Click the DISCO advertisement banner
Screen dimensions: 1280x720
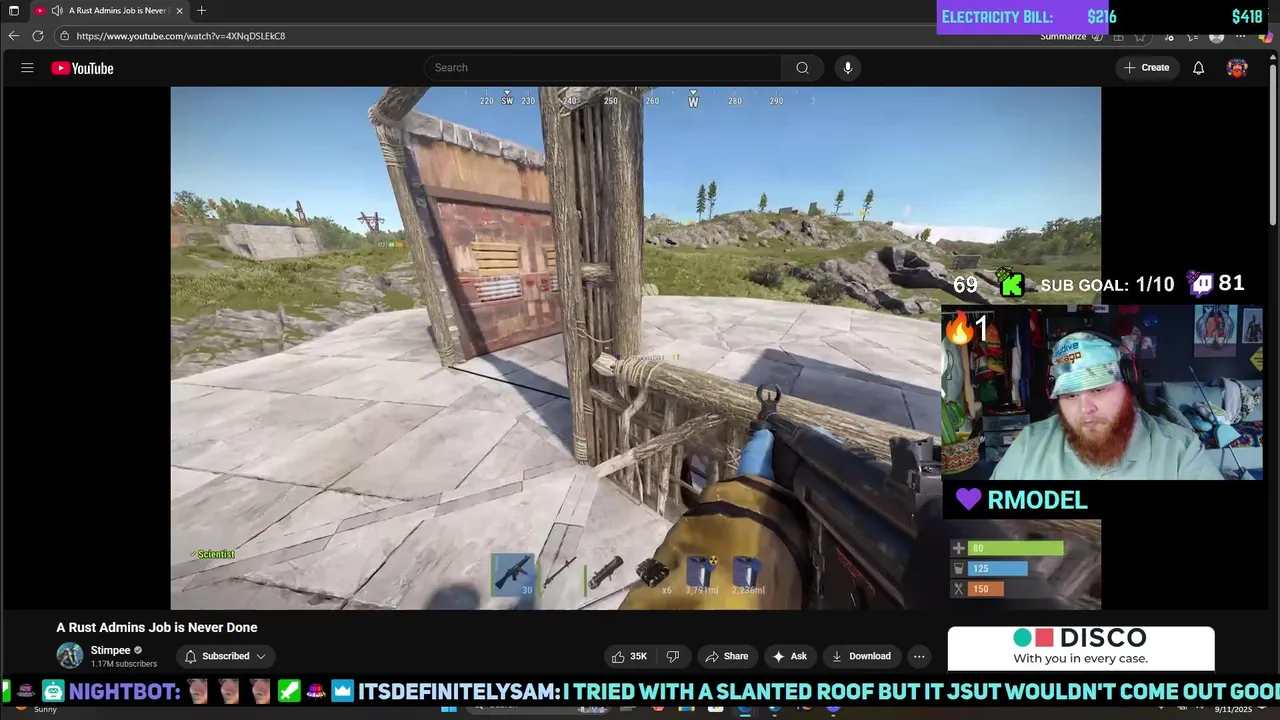coord(1081,648)
